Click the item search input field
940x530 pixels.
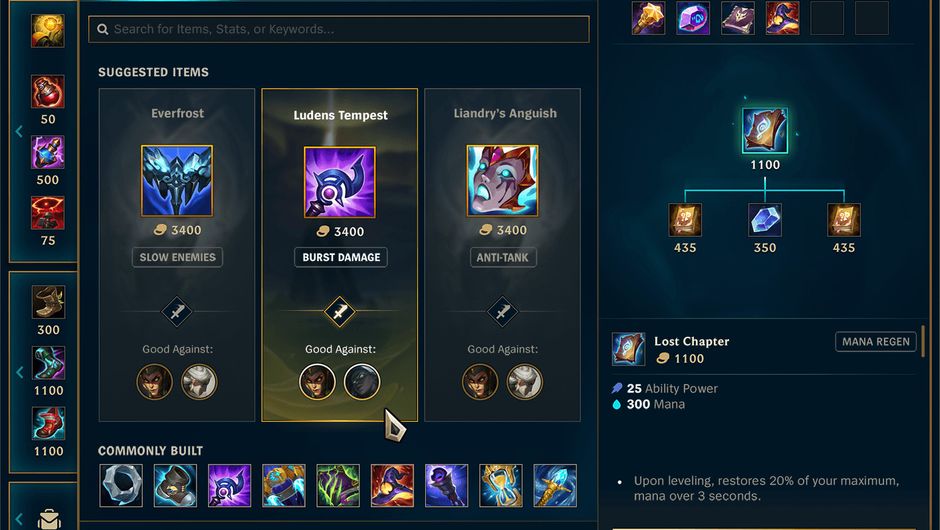(x=339, y=29)
